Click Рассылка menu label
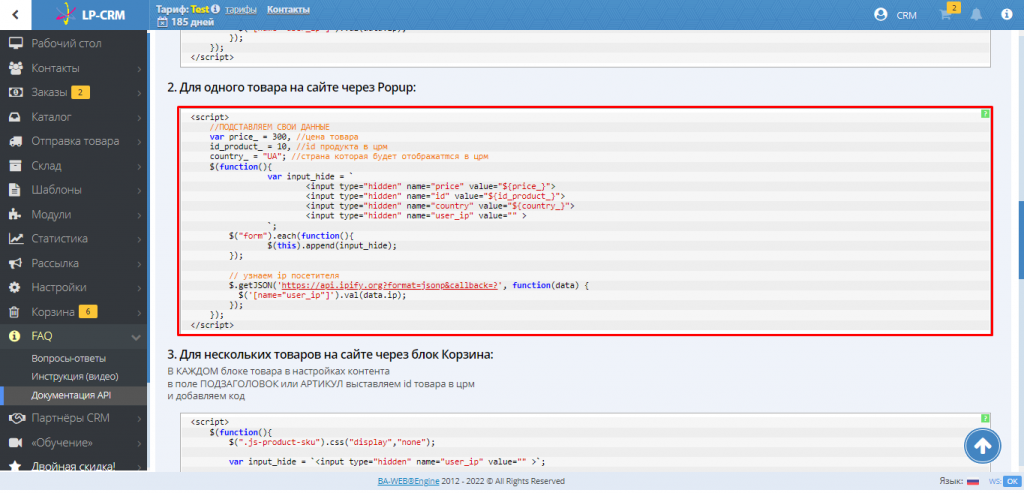Screen dimensions: 1024x493 coord(55,263)
